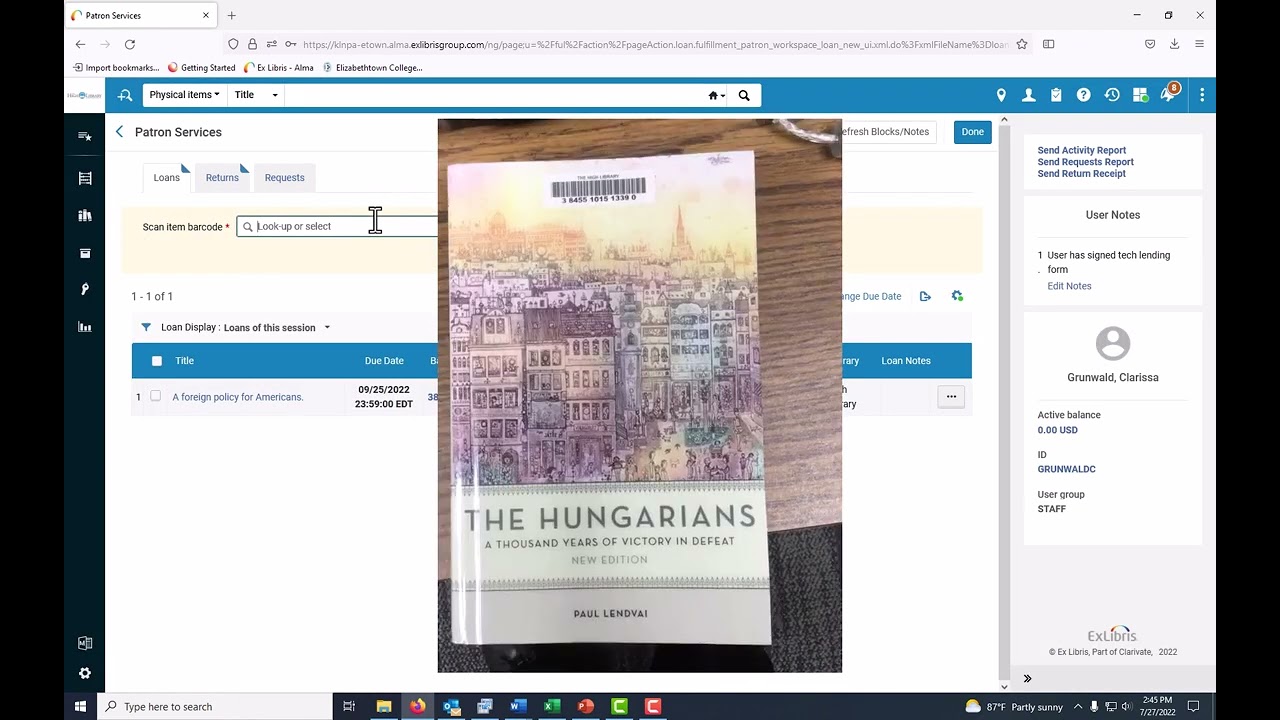Click the GRUNWALDC user ID link
Screen dimensions: 1280x720
[x=1067, y=469]
